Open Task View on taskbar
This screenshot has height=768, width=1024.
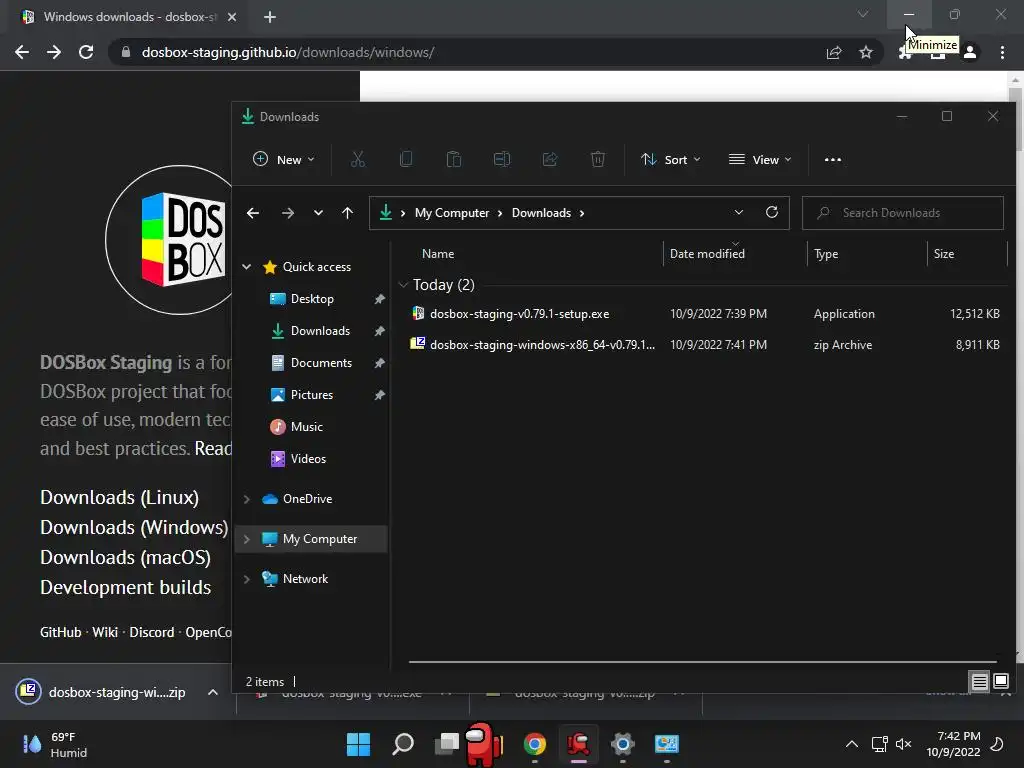pyautogui.click(x=447, y=744)
